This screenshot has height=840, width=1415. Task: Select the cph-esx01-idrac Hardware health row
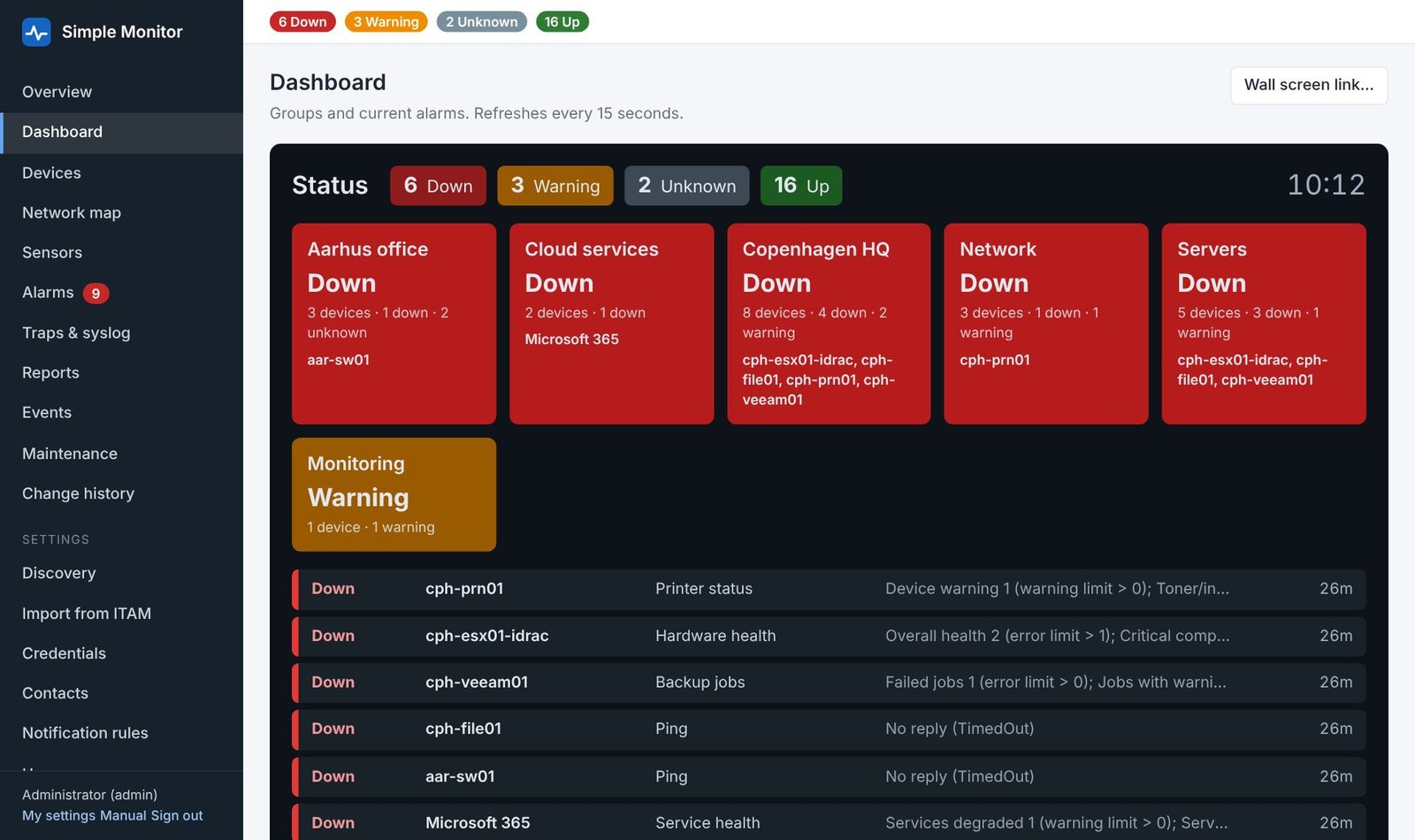(x=829, y=636)
